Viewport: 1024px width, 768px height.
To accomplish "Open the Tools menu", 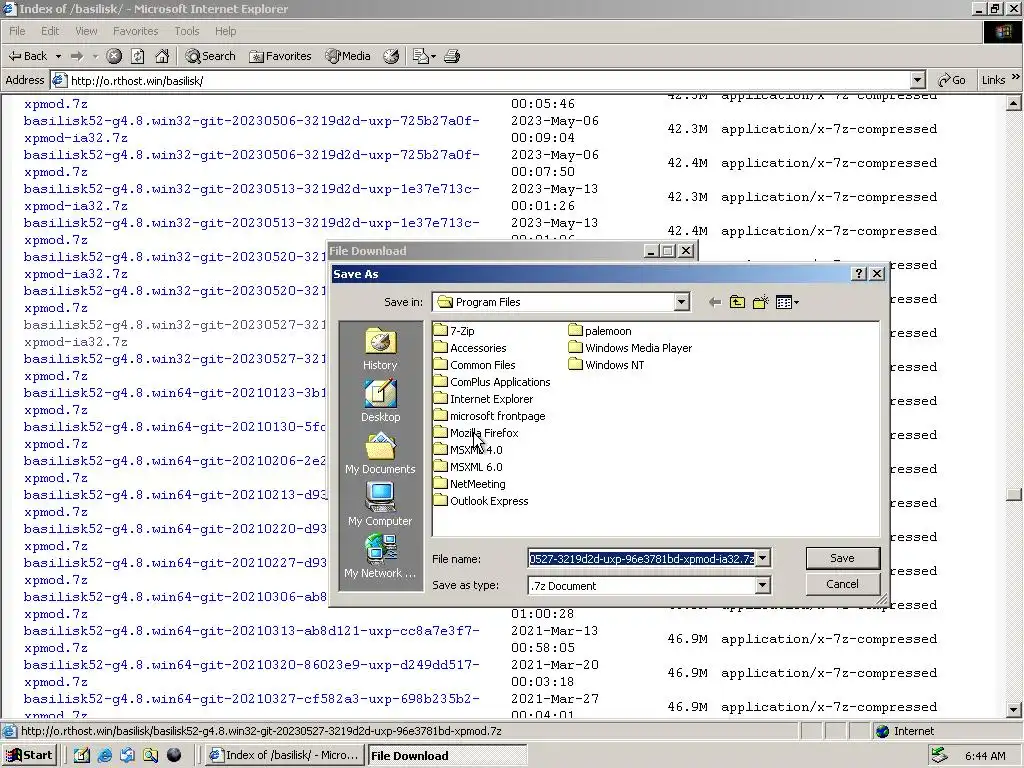I will (187, 31).
